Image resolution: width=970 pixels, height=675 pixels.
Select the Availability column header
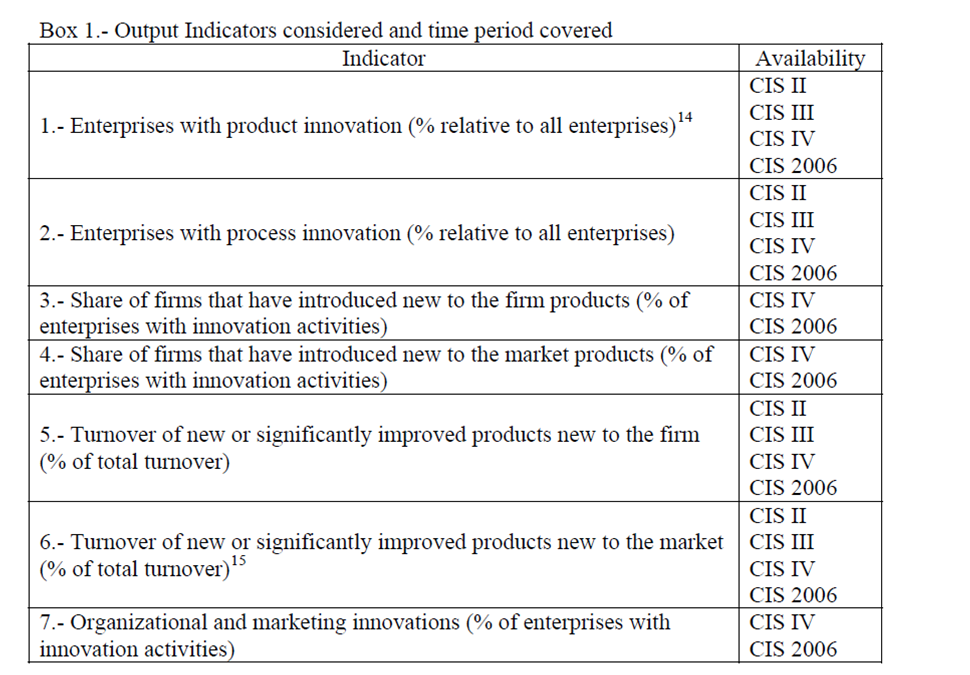tap(810, 58)
